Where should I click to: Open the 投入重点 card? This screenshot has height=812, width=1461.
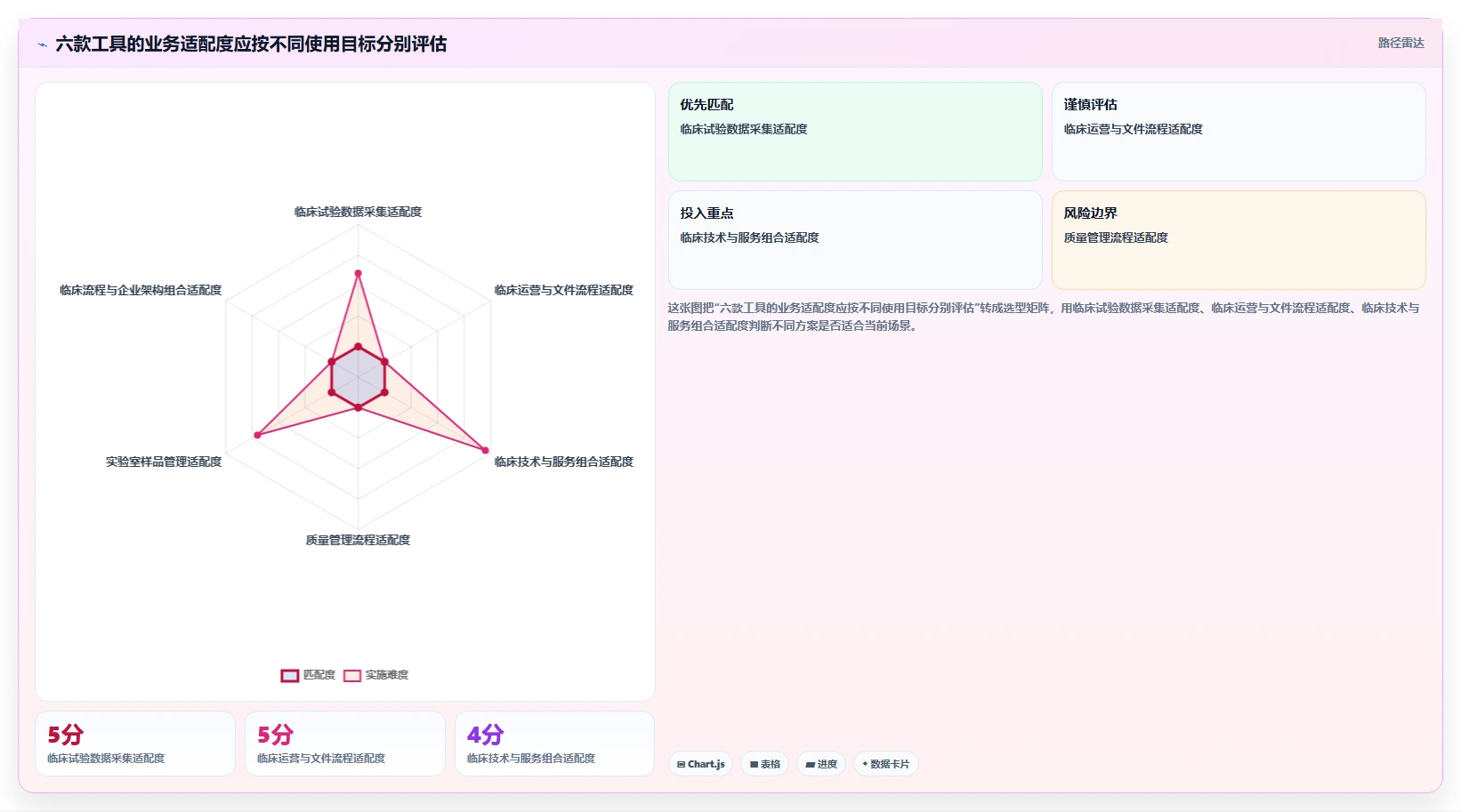855,240
